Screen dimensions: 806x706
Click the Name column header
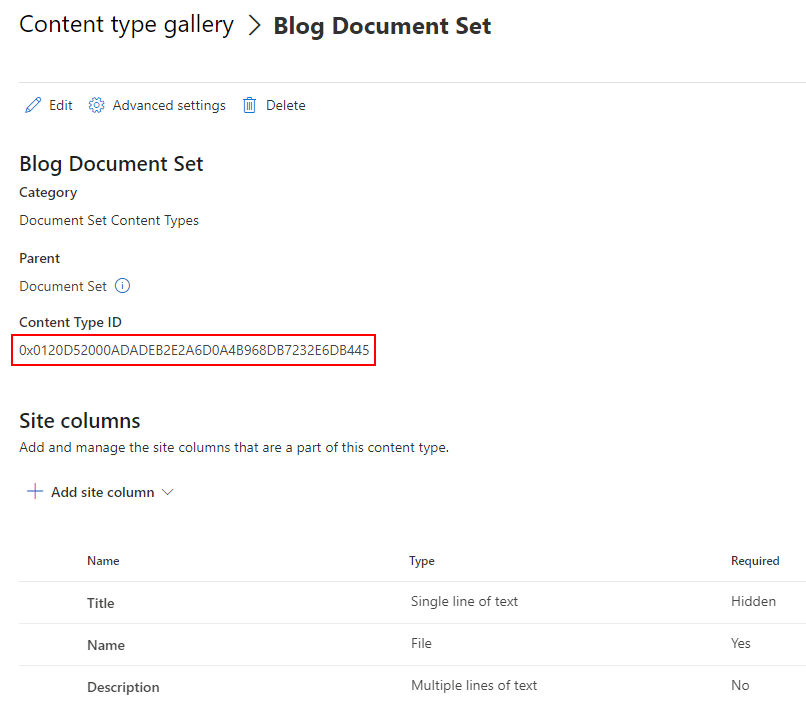coord(103,561)
